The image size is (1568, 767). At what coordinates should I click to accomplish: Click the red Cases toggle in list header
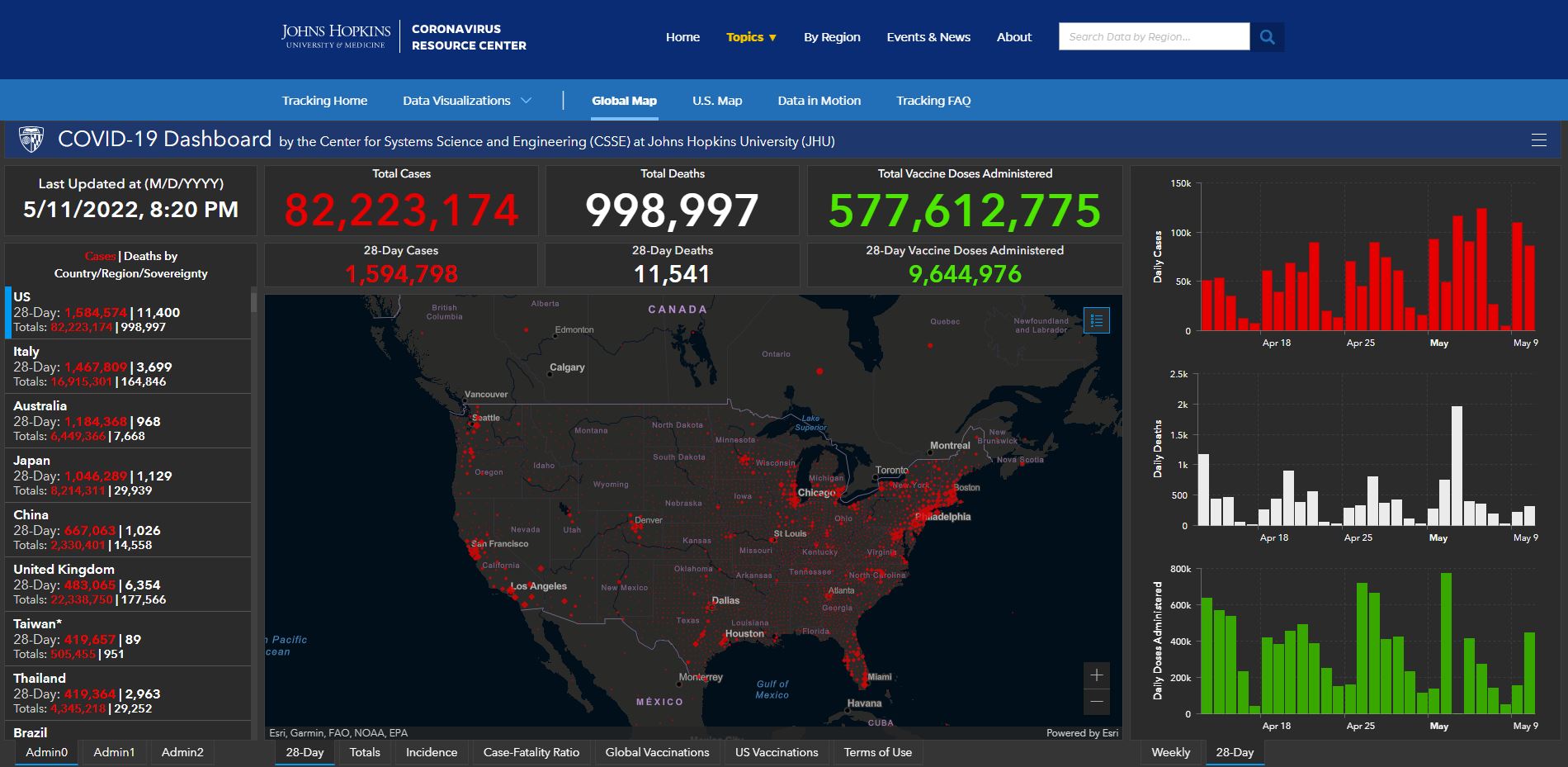100,256
